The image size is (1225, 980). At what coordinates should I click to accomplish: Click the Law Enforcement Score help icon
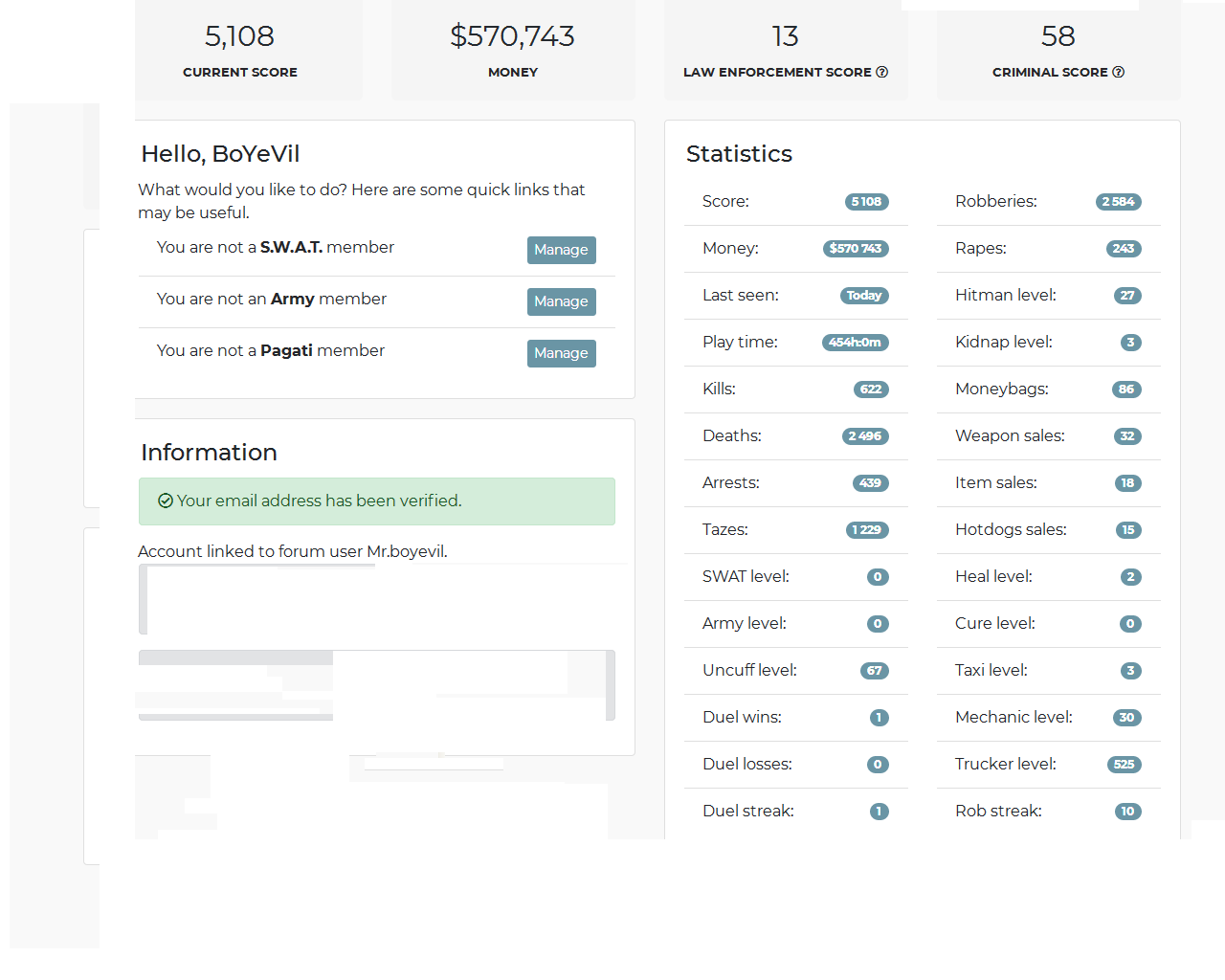[x=882, y=72]
